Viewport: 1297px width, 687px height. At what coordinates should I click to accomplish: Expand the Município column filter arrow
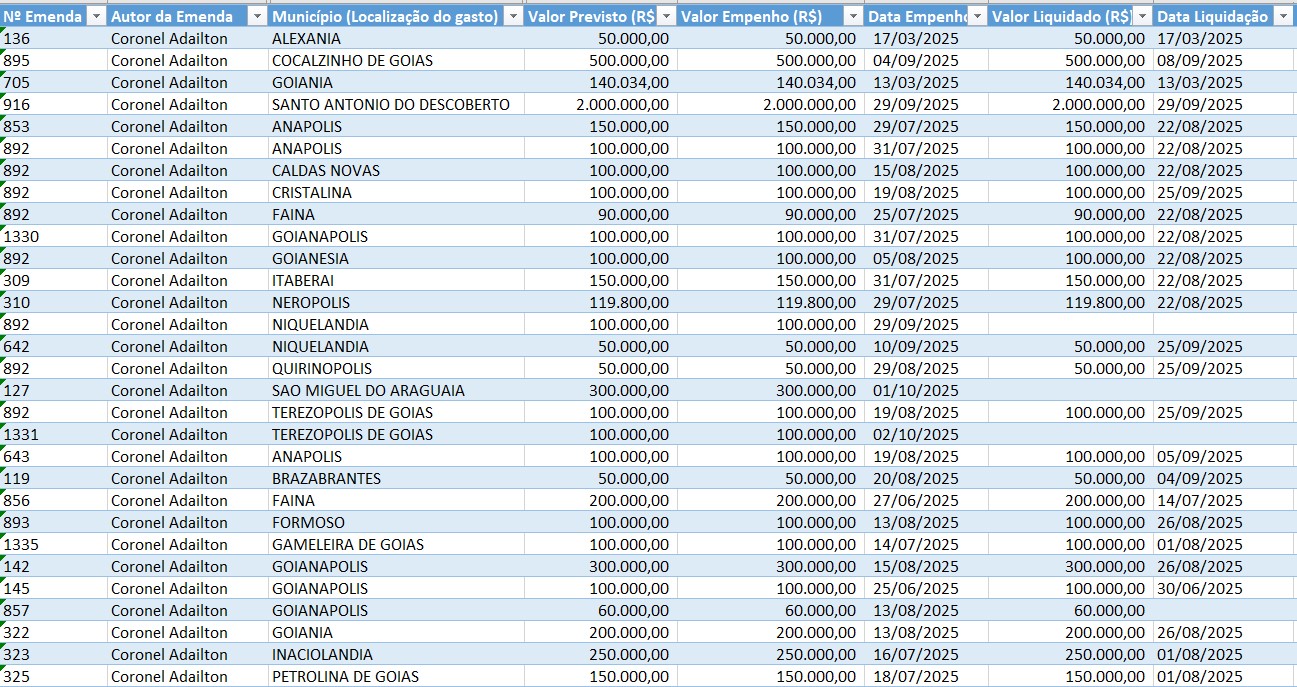pyautogui.click(x=512, y=17)
